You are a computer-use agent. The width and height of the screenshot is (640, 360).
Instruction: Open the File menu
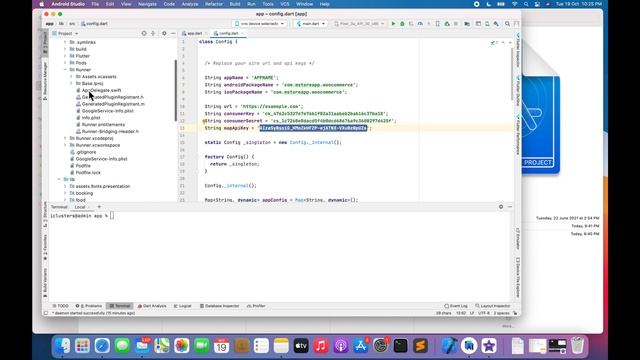95,4
